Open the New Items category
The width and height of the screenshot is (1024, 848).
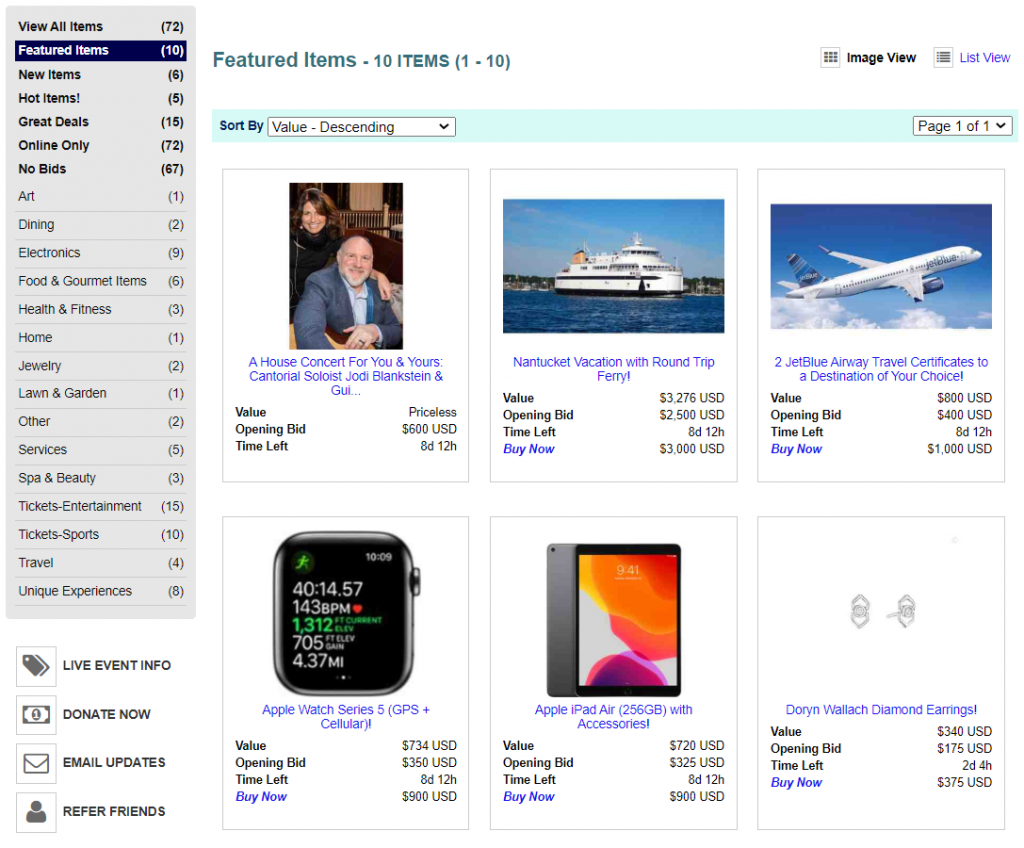101,74
